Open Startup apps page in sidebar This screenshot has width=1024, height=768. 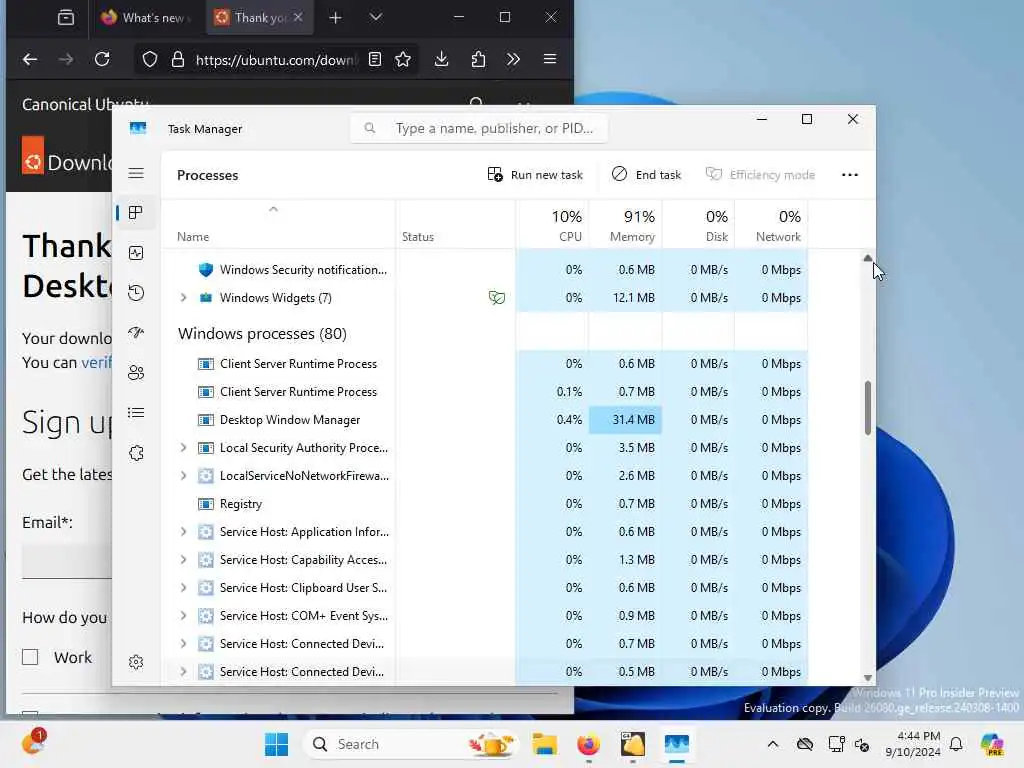(x=136, y=332)
